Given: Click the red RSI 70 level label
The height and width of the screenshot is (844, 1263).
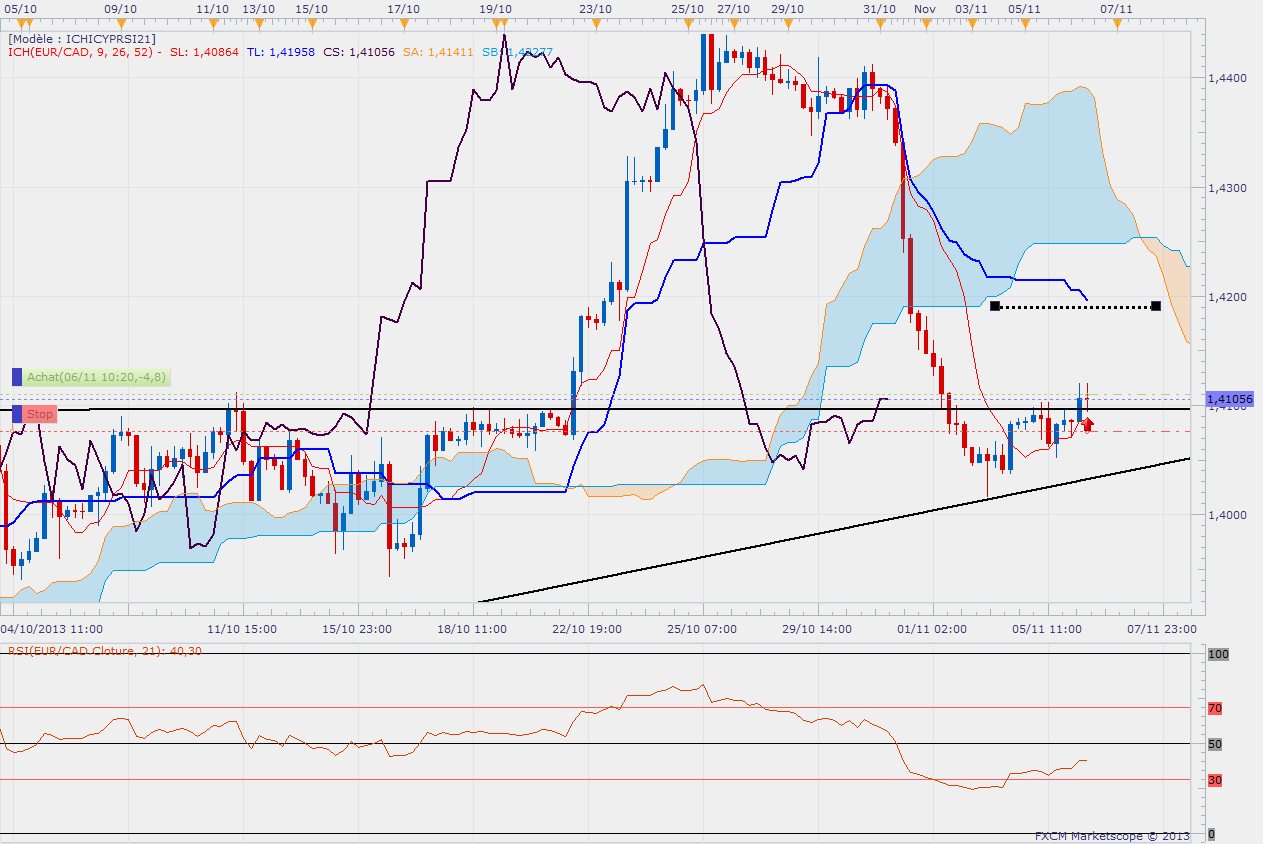Looking at the screenshot, I should pyautogui.click(x=1215, y=708).
